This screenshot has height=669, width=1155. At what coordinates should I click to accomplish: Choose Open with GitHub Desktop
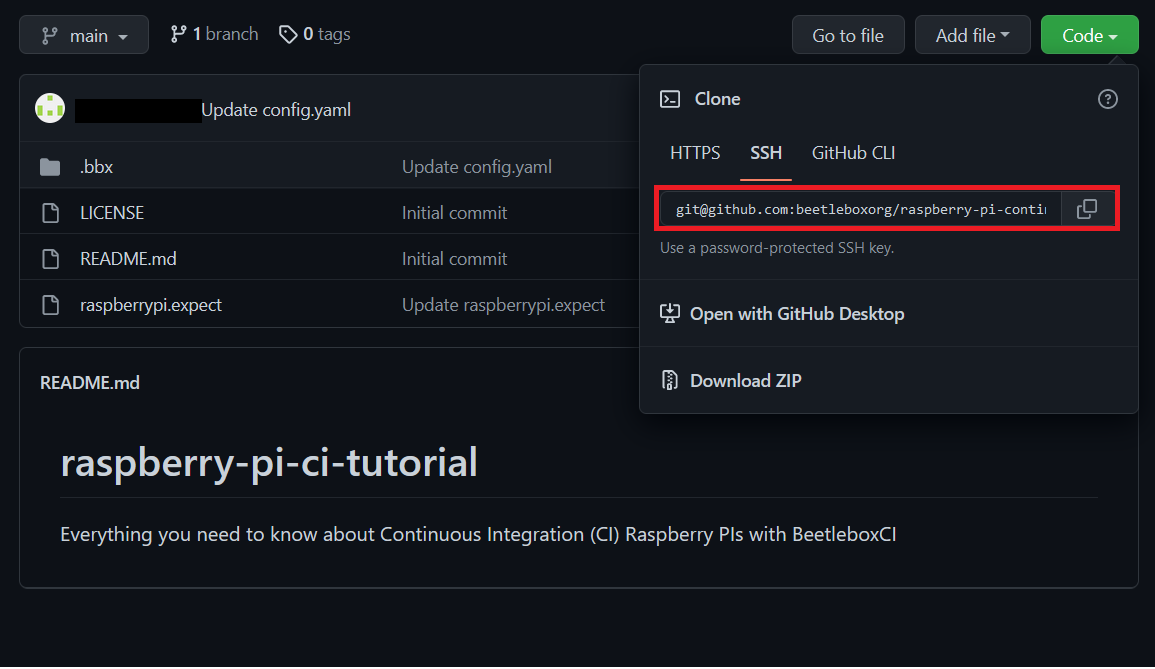797,314
